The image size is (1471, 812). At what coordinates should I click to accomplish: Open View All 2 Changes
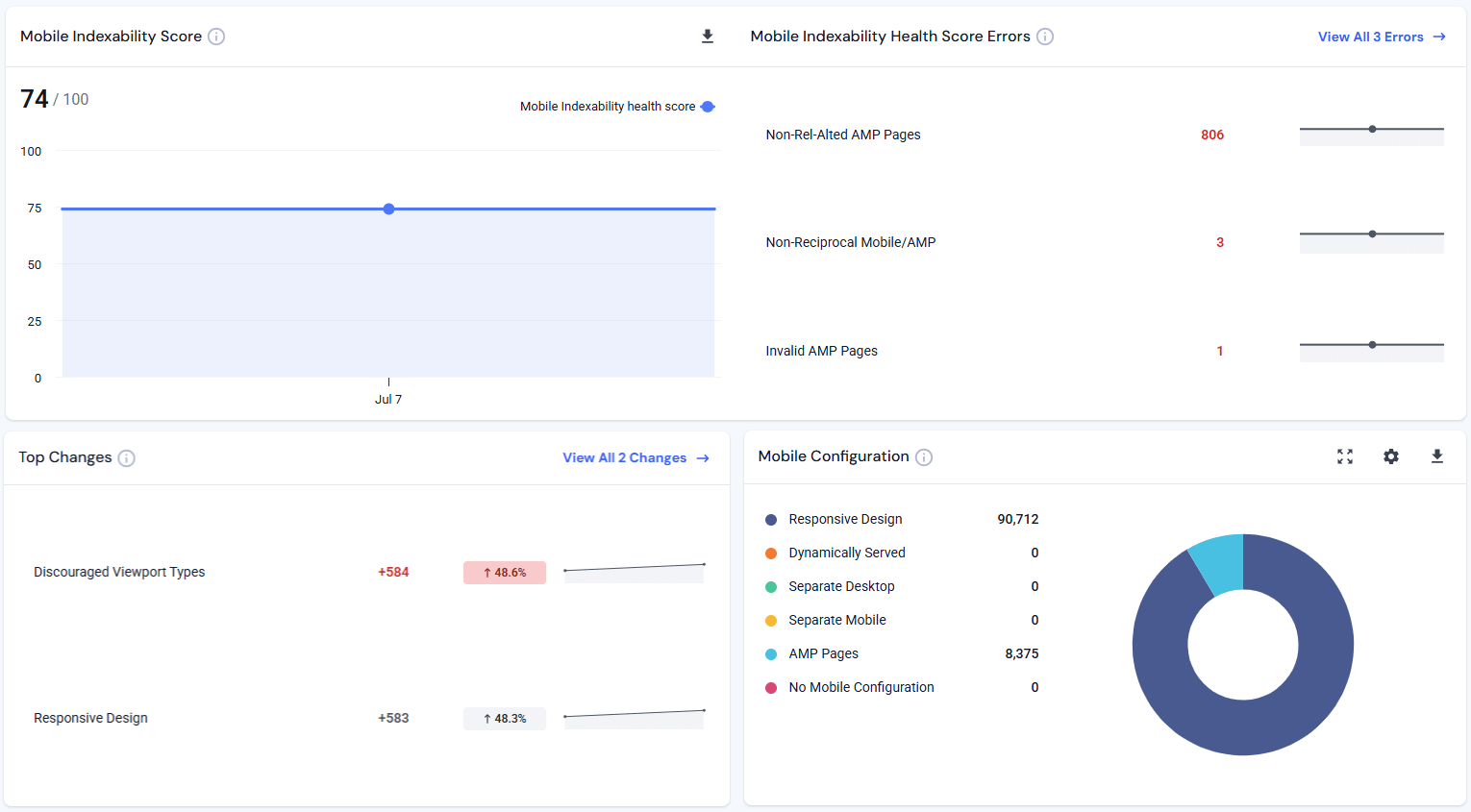(636, 457)
